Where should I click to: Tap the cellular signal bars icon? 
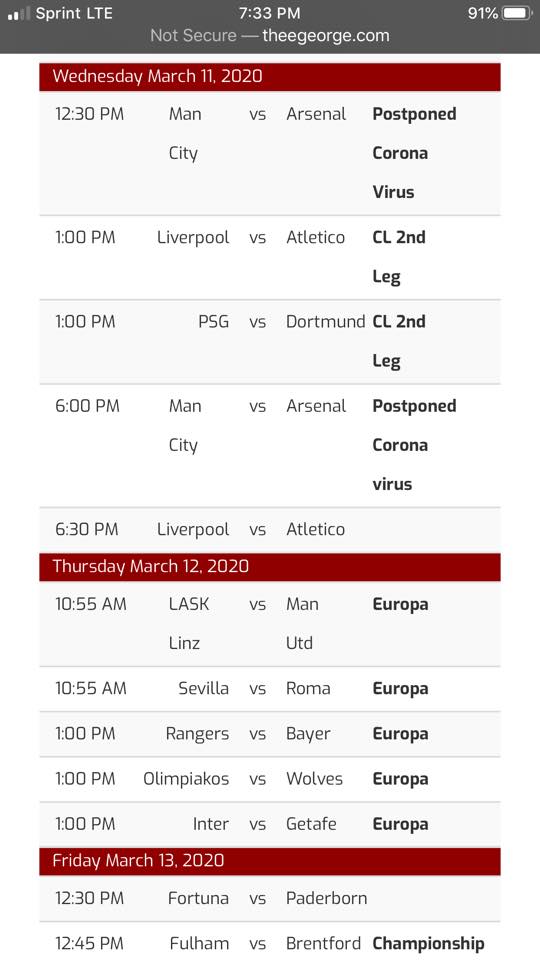[x=18, y=13]
